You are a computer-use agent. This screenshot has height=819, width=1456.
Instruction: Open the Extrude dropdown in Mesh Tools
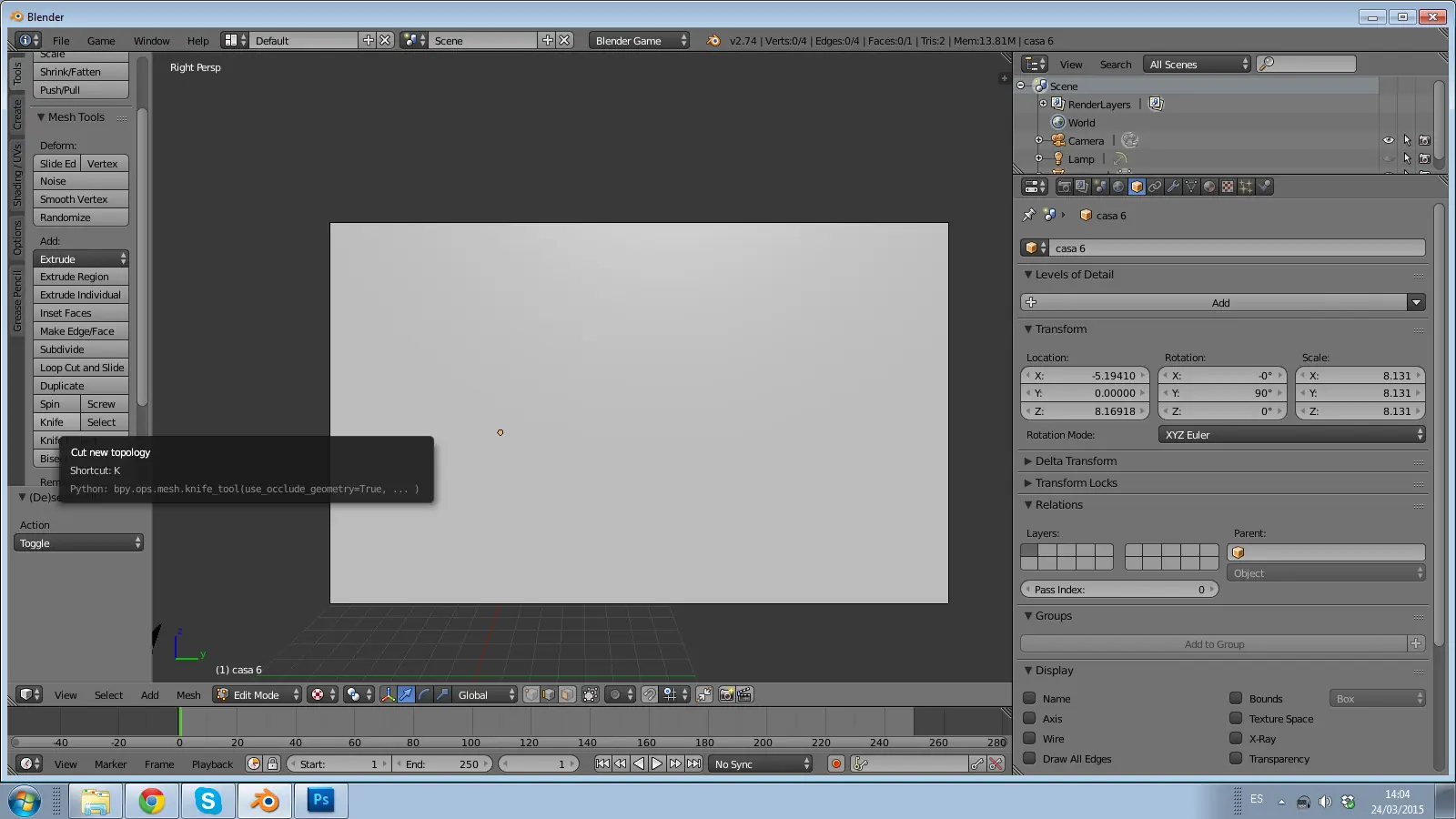[81, 259]
